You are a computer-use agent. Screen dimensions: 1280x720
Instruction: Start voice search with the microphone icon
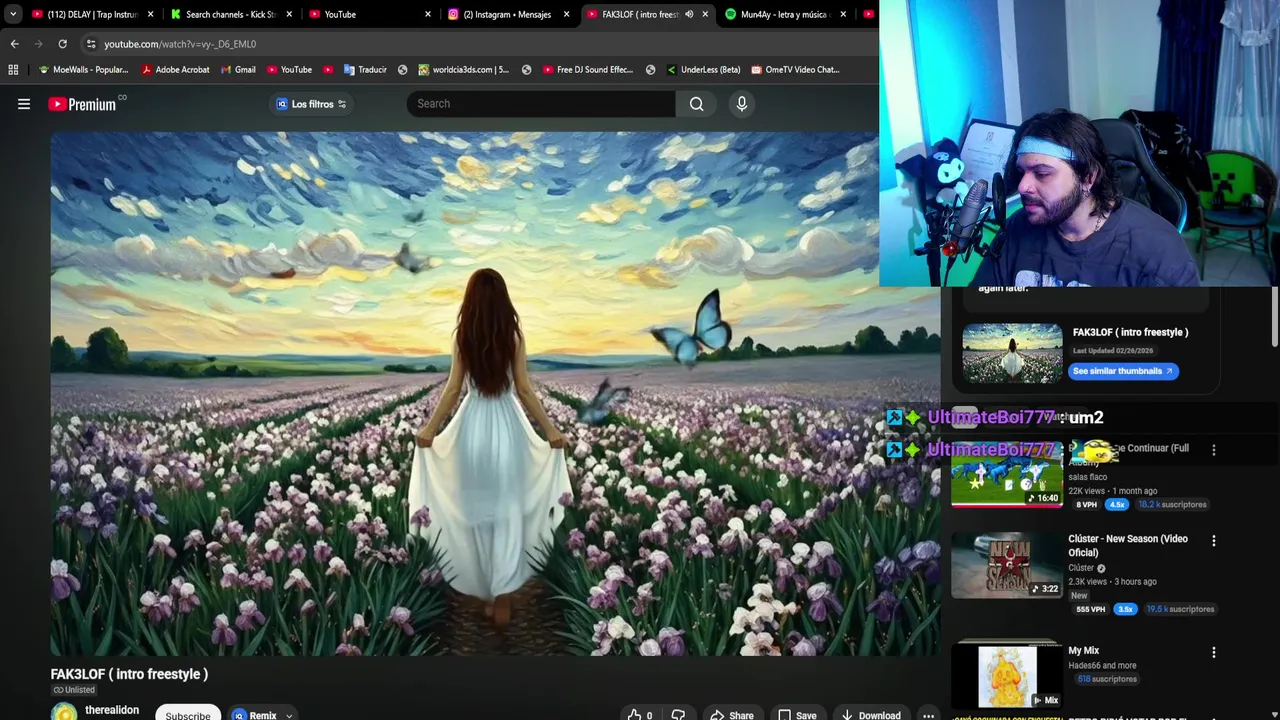pos(741,104)
